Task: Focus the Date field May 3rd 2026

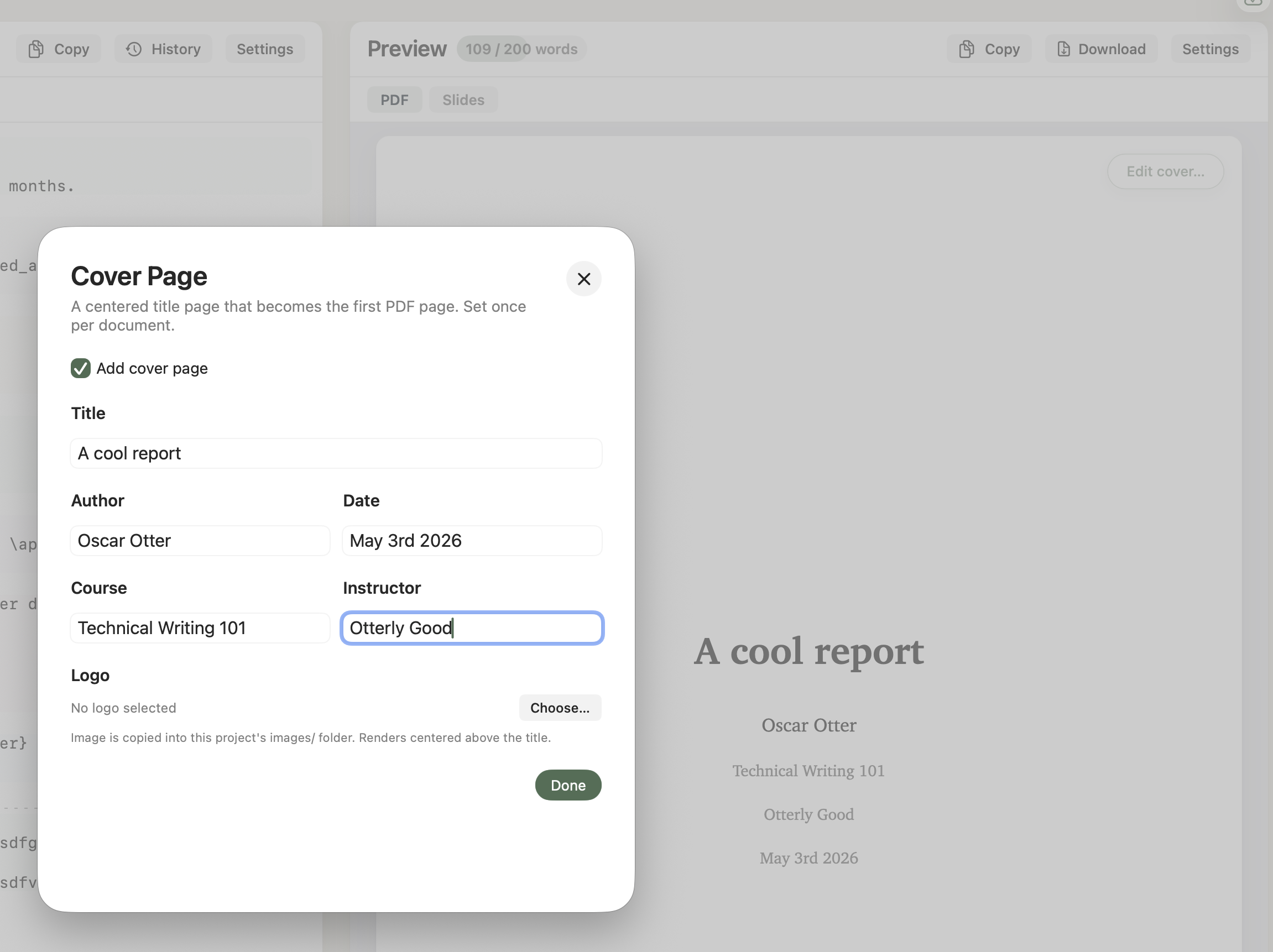Action: (x=472, y=541)
